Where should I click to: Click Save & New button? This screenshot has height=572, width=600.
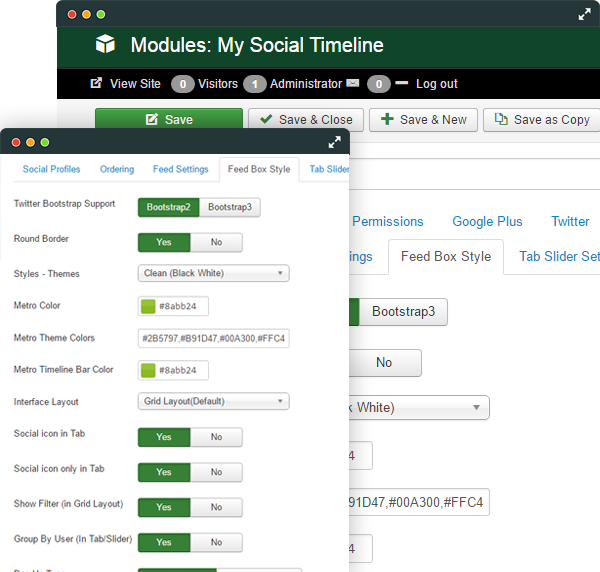tap(423, 120)
